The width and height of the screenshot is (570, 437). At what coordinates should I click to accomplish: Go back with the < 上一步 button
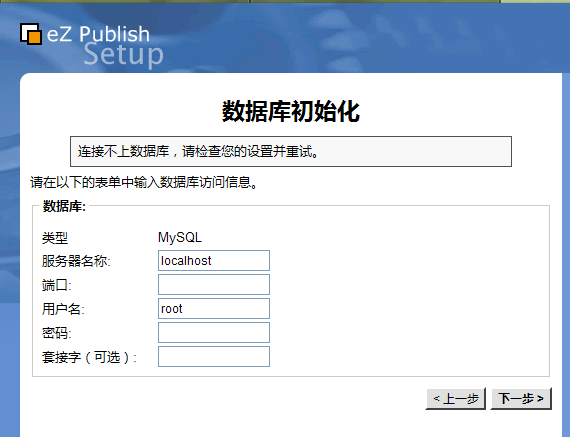(x=455, y=398)
